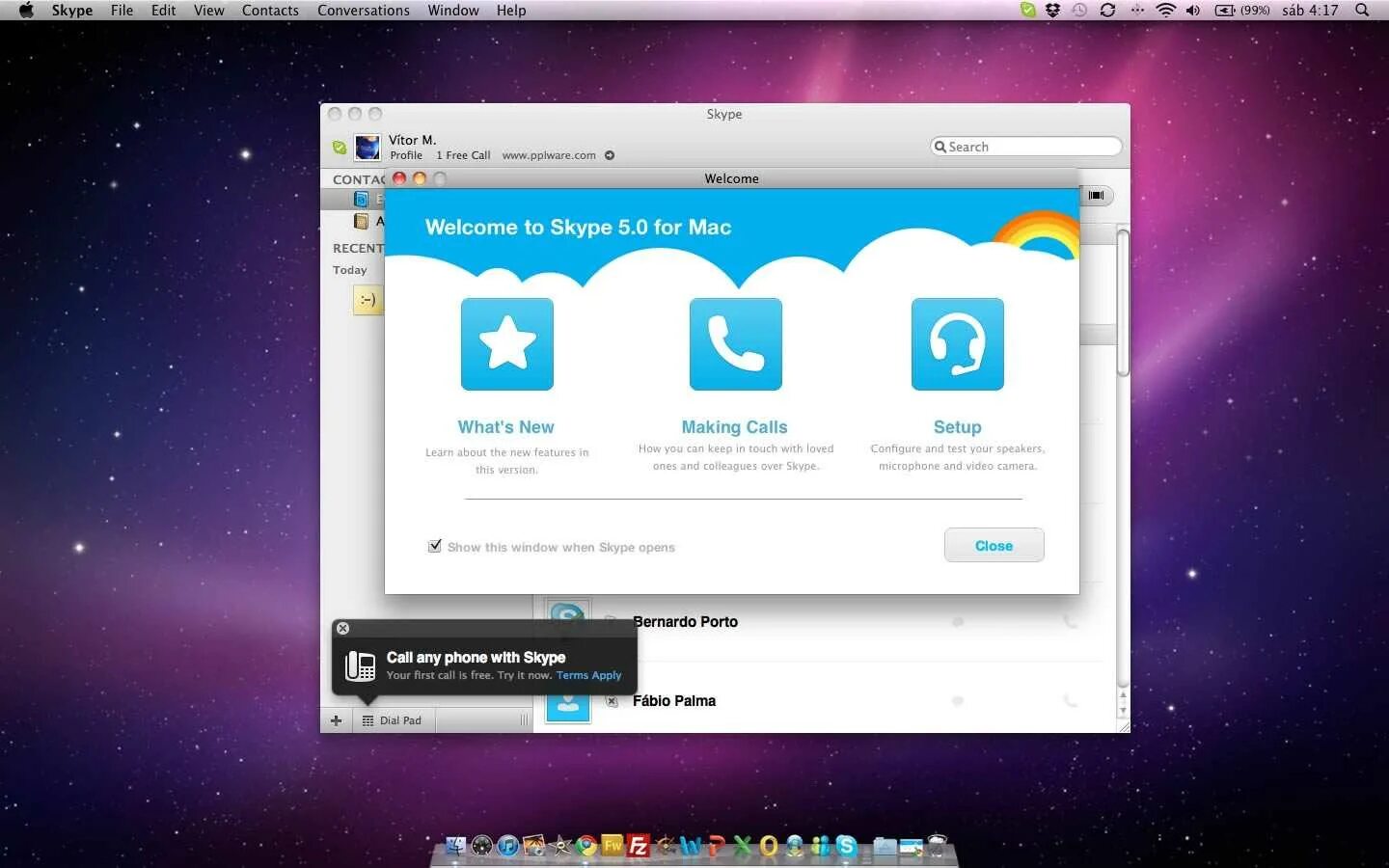Click the recent conversation smiley item
The width and height of the screenshot is (1389, 868).
[368, 300]
